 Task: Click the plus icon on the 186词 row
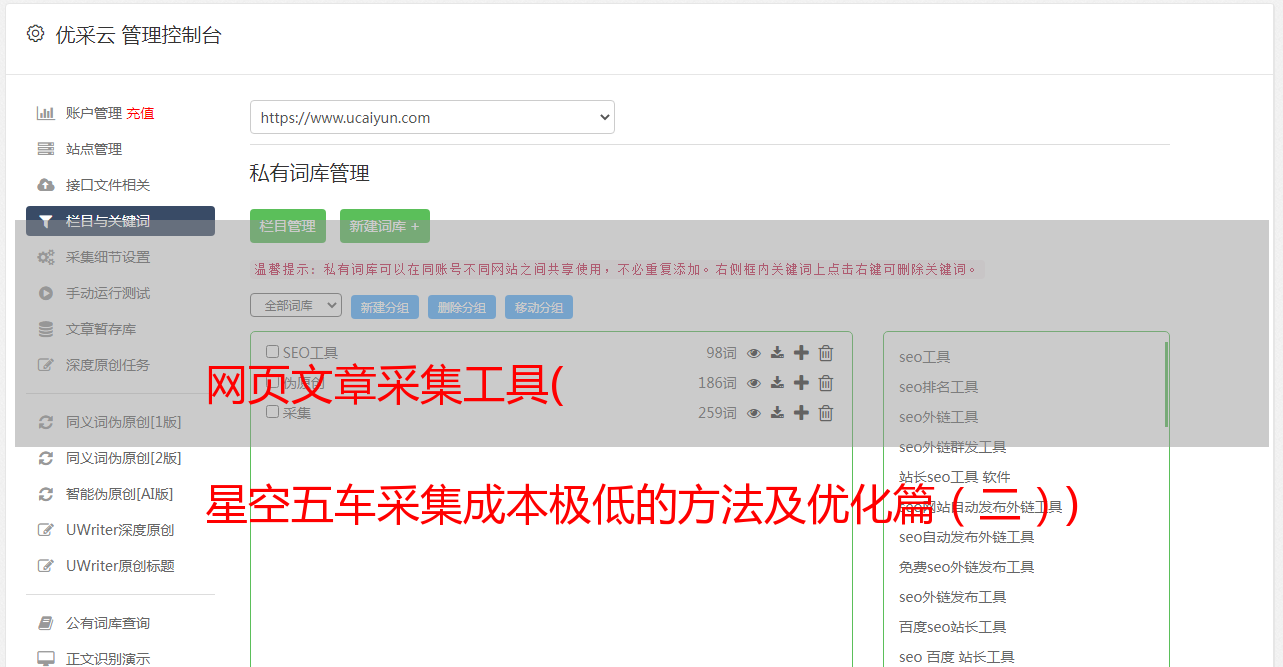click(801, 383)
